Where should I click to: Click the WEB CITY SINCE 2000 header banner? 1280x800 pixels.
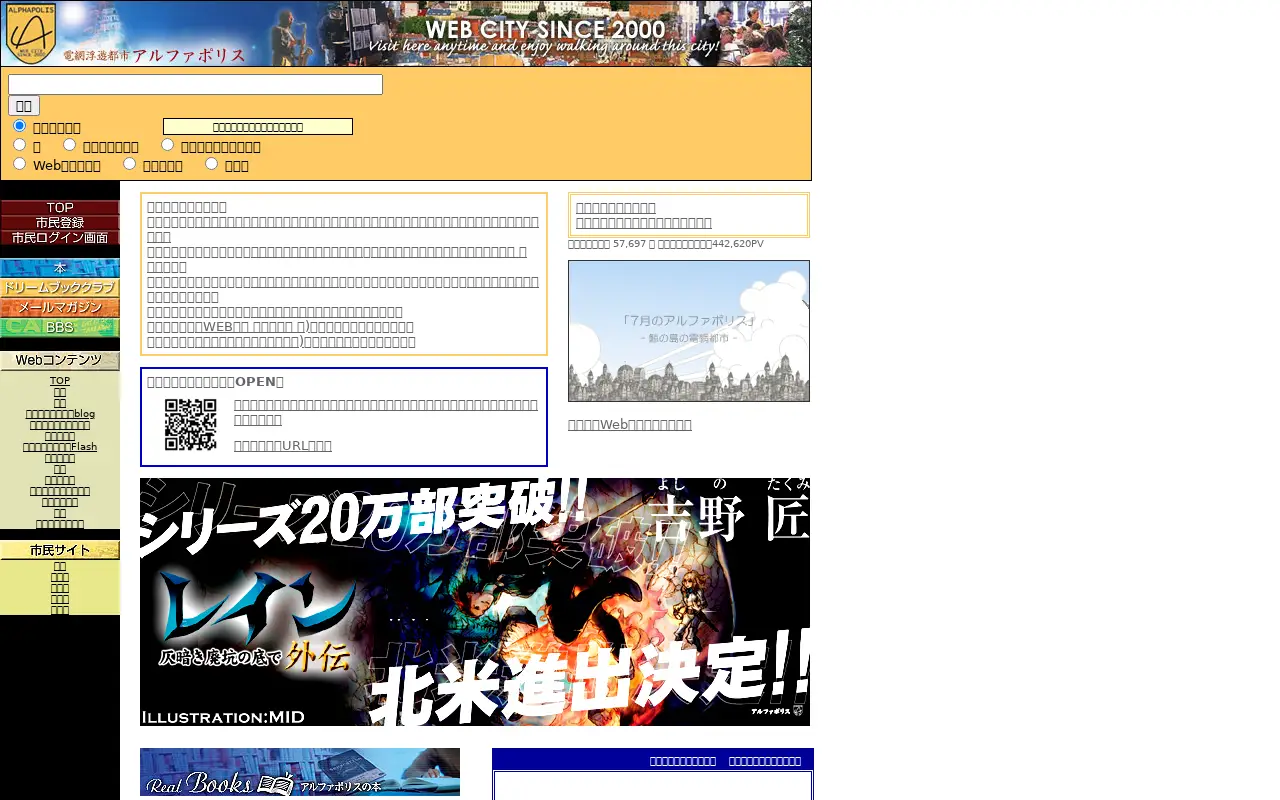click(x=406, y=34)
